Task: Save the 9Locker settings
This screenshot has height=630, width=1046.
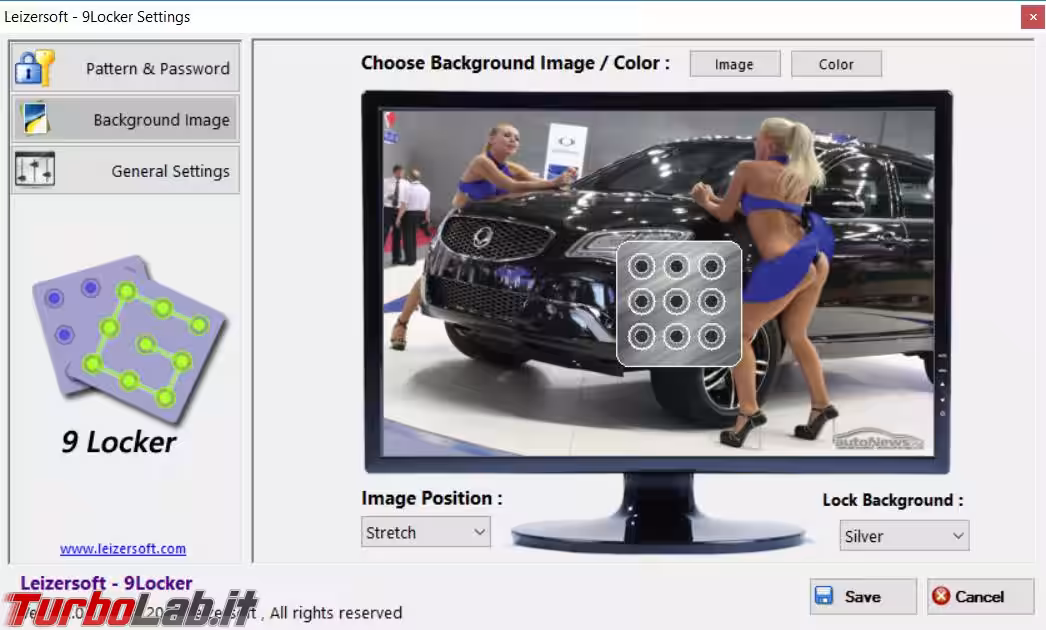Action: tap(863, 596)
